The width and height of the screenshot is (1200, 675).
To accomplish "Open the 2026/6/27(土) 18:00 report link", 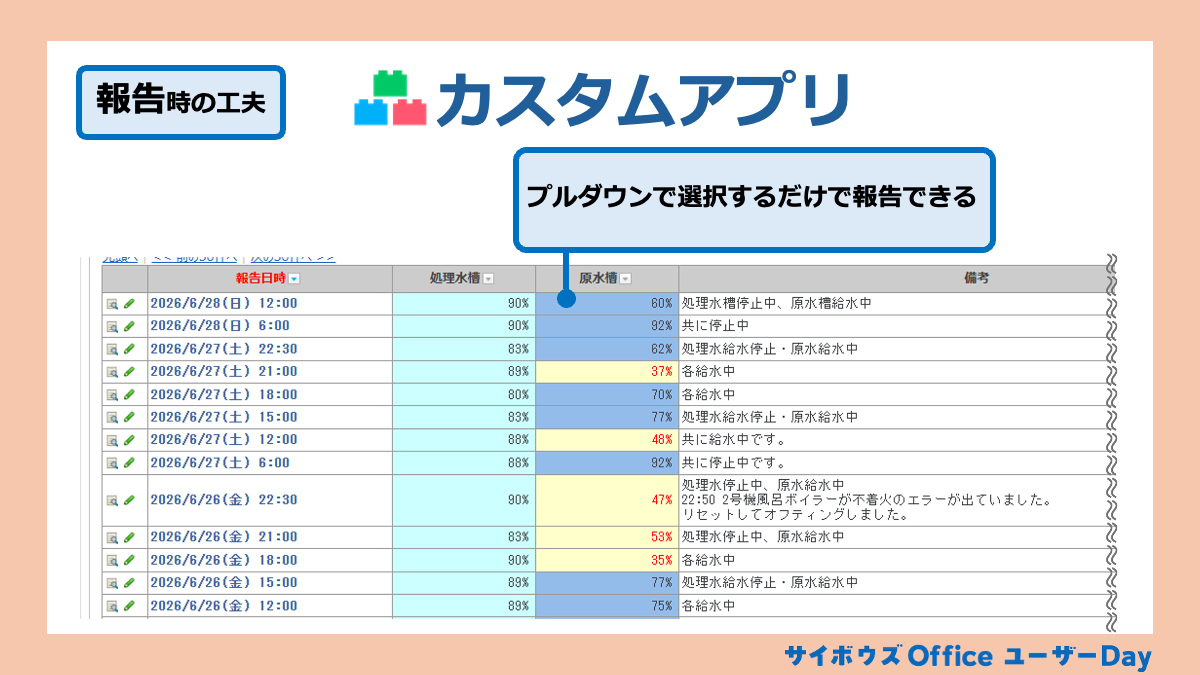I will point(223,395).
